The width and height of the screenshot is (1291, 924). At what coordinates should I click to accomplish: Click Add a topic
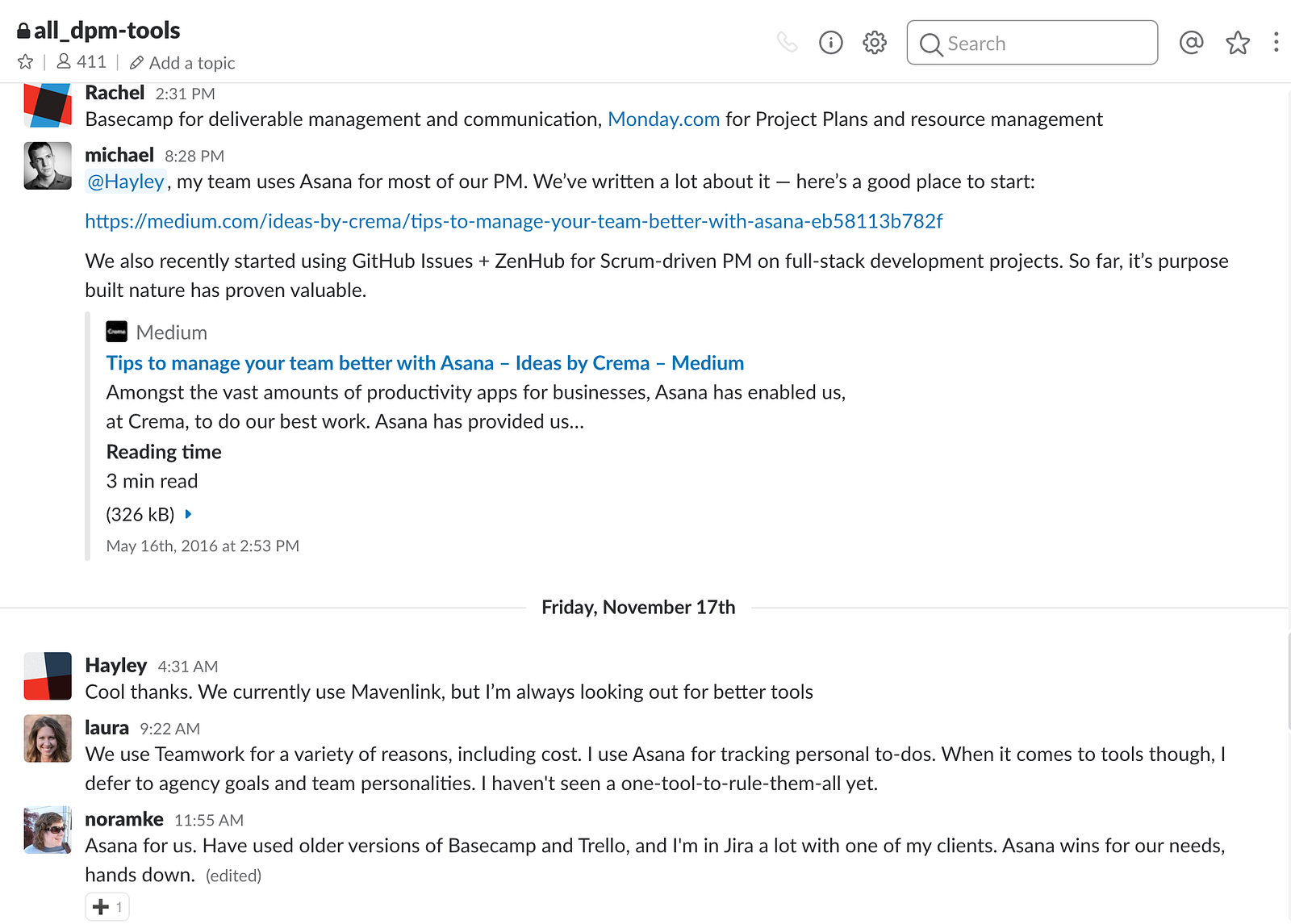[x=182, y=63]
